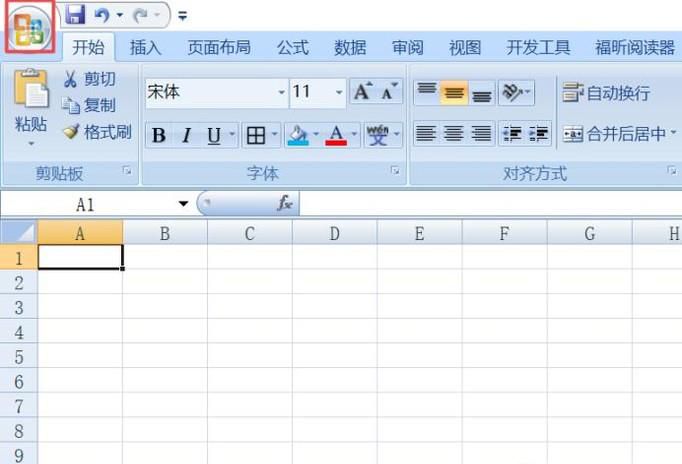The width and height of the screenshot is (682, 464).
Task: Apply cell borders icon
Action: pyautogui.click(x=256, y=135)
